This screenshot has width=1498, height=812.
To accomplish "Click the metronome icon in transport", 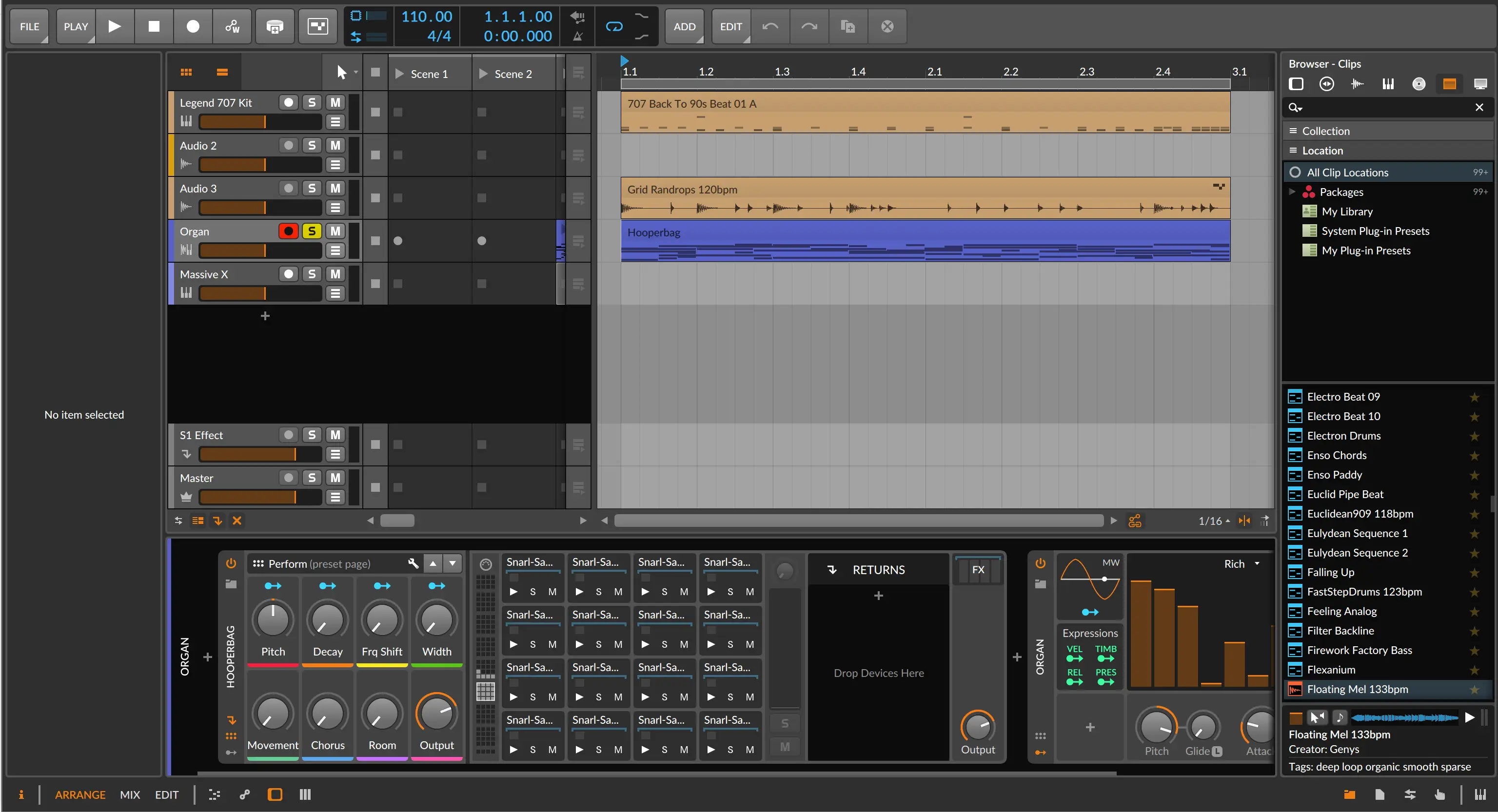I will point(577,36).
